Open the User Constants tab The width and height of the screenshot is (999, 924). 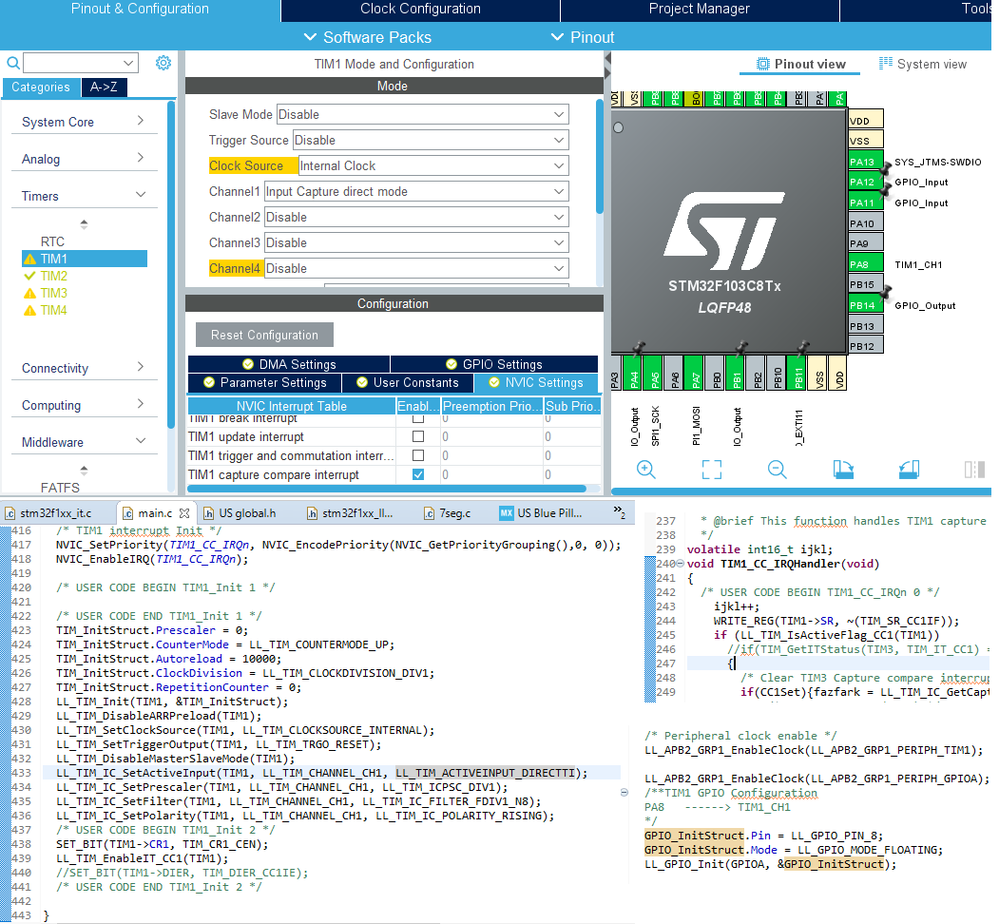click(x=408, y=382)
